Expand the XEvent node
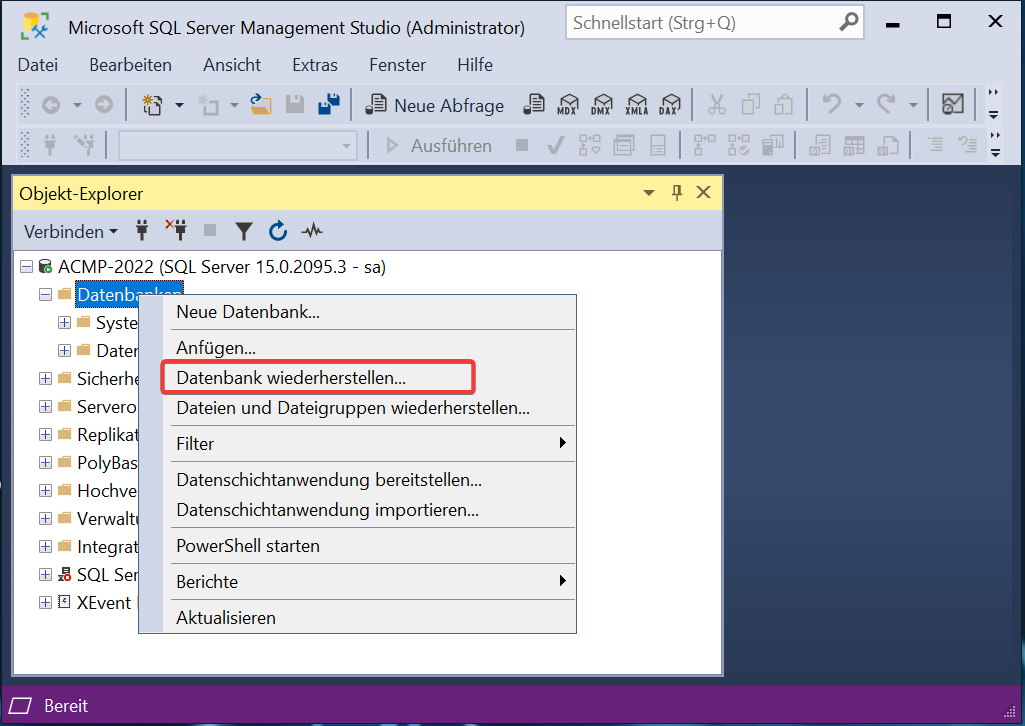Image resolution: width=1025 pixels, height=726 pixels. [x=45, y=602]
